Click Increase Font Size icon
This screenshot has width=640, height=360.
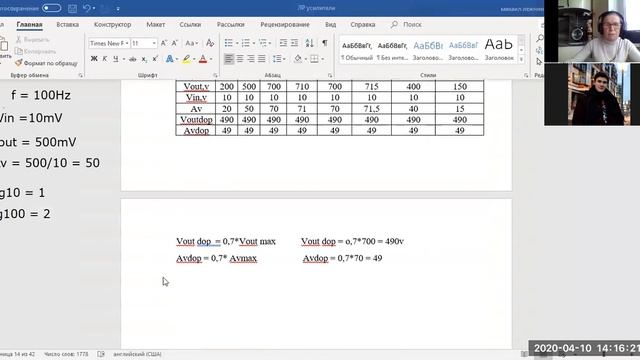pyautogui.click(x=164, y=43)
